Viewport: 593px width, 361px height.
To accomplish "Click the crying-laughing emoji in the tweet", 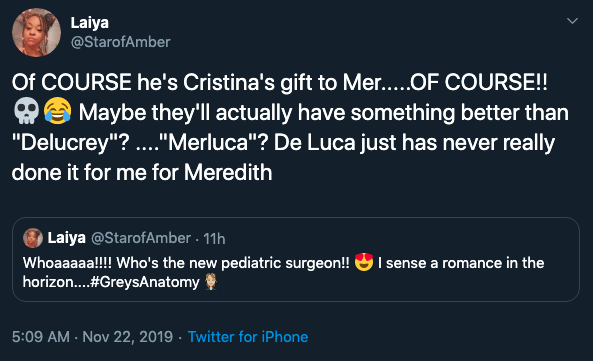I will [x=57, y=111].
